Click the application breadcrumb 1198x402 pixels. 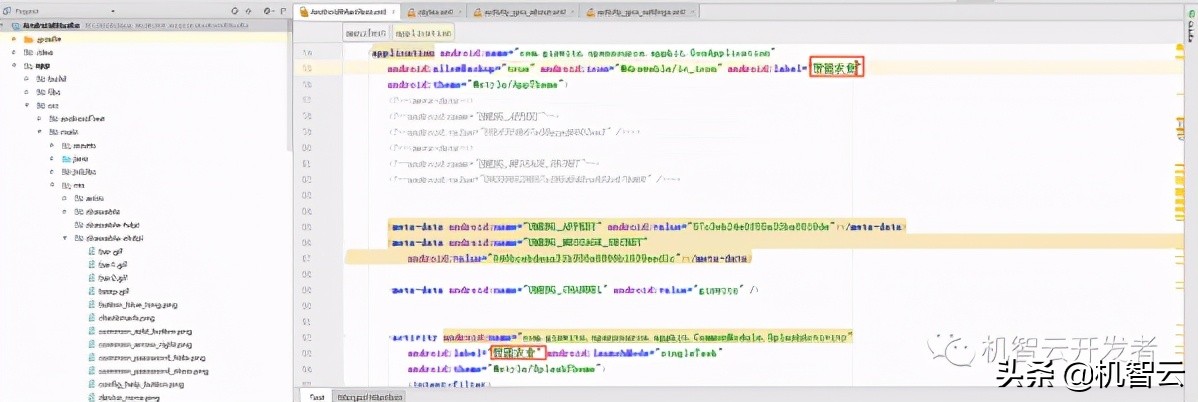click(x=423, y=33)
